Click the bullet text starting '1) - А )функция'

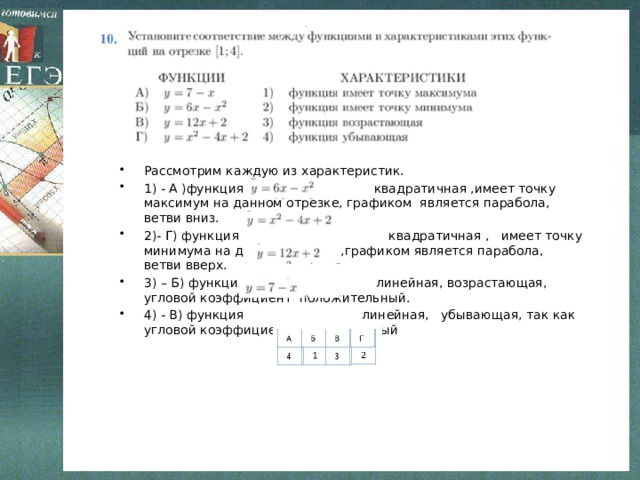(350, 203)
